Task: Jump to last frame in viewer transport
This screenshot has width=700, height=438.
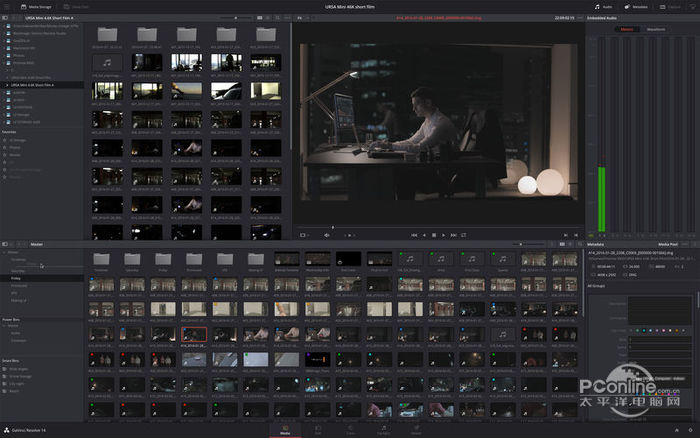Action: [x=456, y=234]
